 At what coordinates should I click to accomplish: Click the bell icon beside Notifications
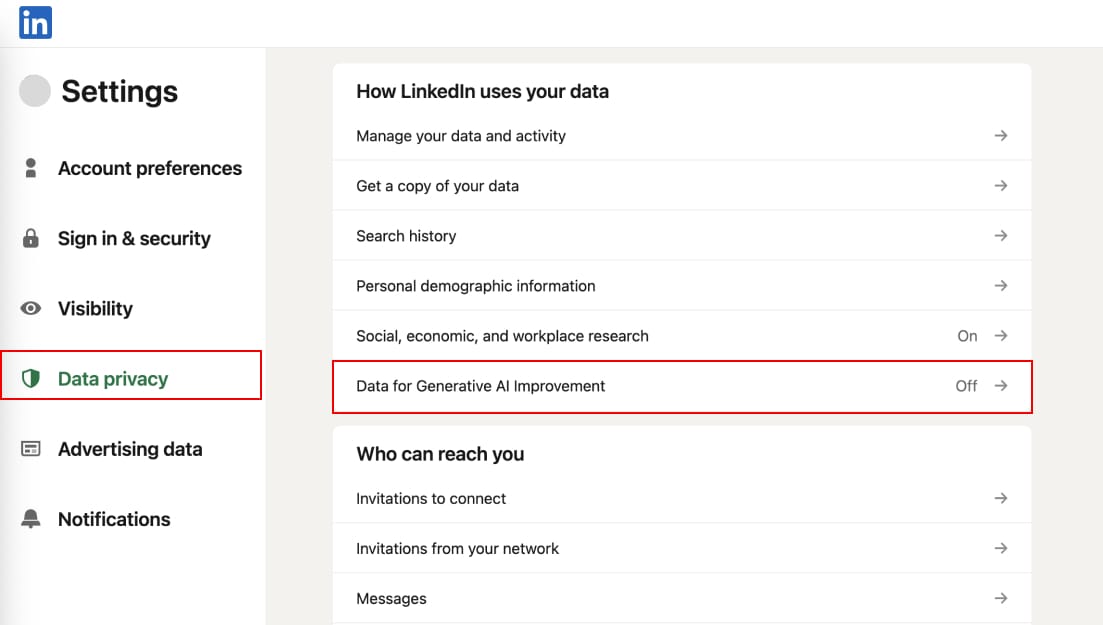pyautogui.click(x=30, y=519)
